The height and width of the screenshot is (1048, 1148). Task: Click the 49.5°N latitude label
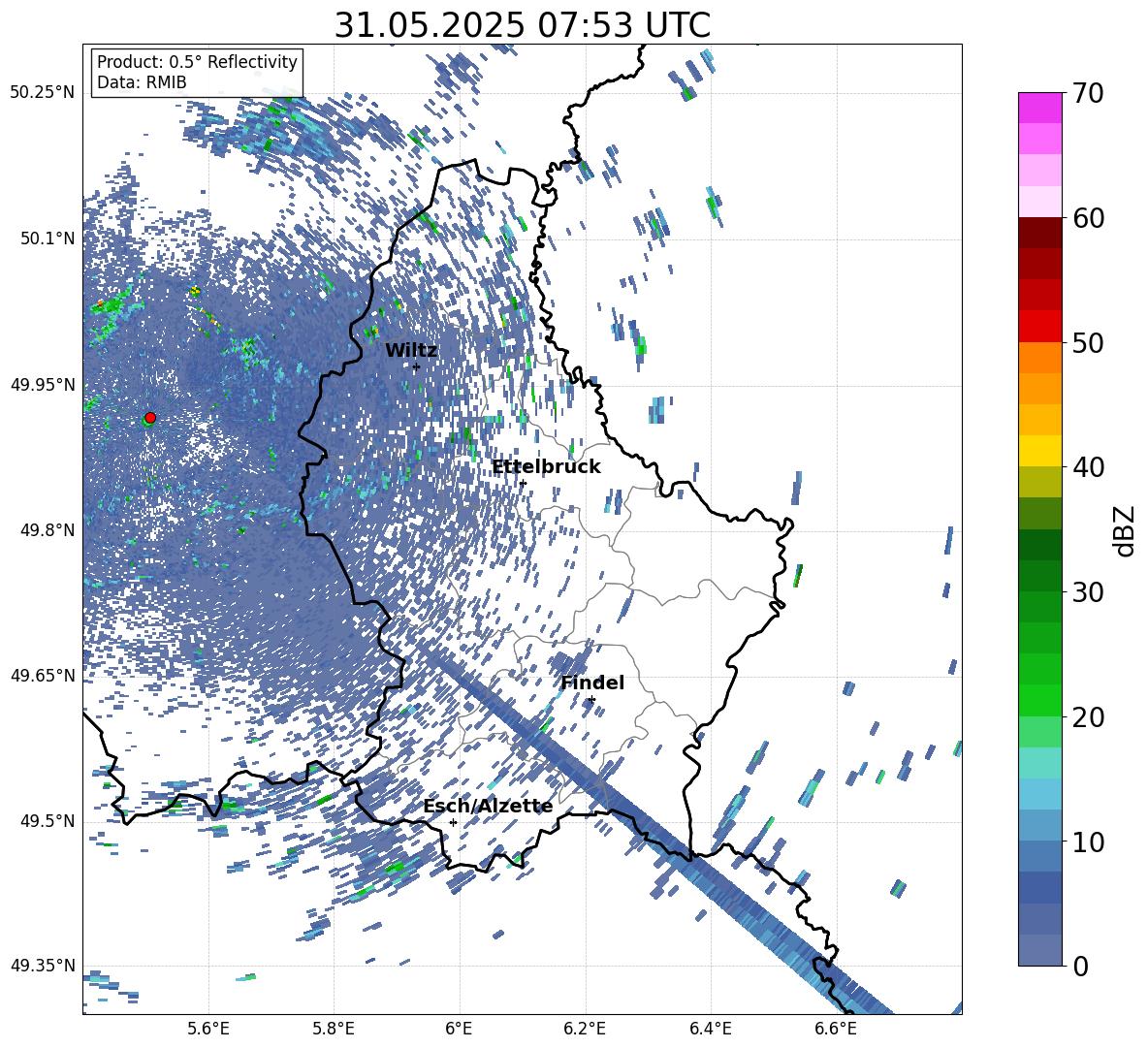(x=47, y=821)
